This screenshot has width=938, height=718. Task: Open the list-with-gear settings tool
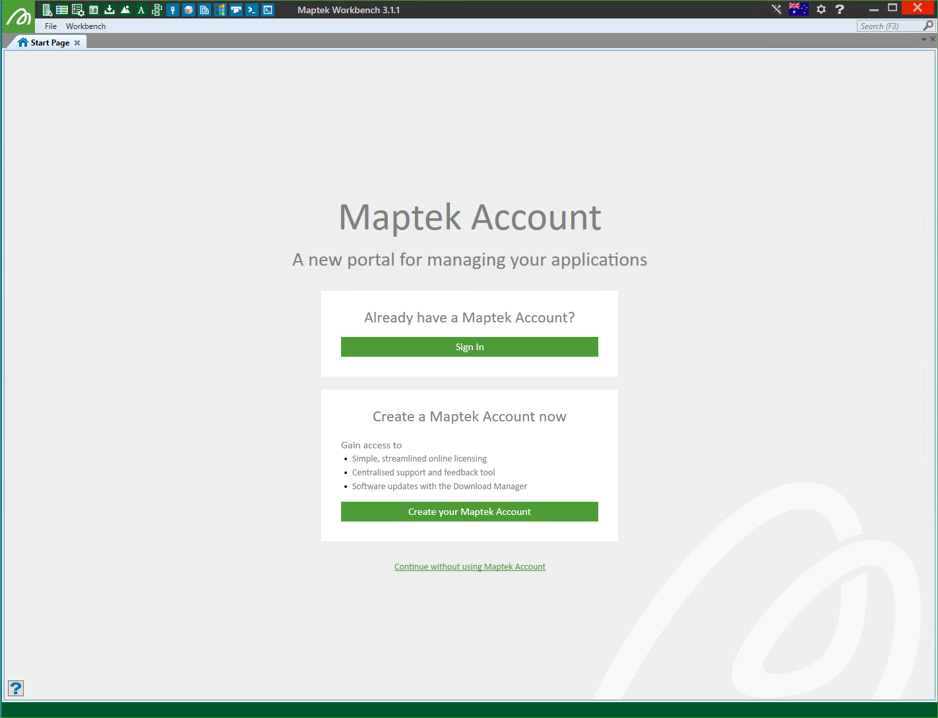(78, 10)
